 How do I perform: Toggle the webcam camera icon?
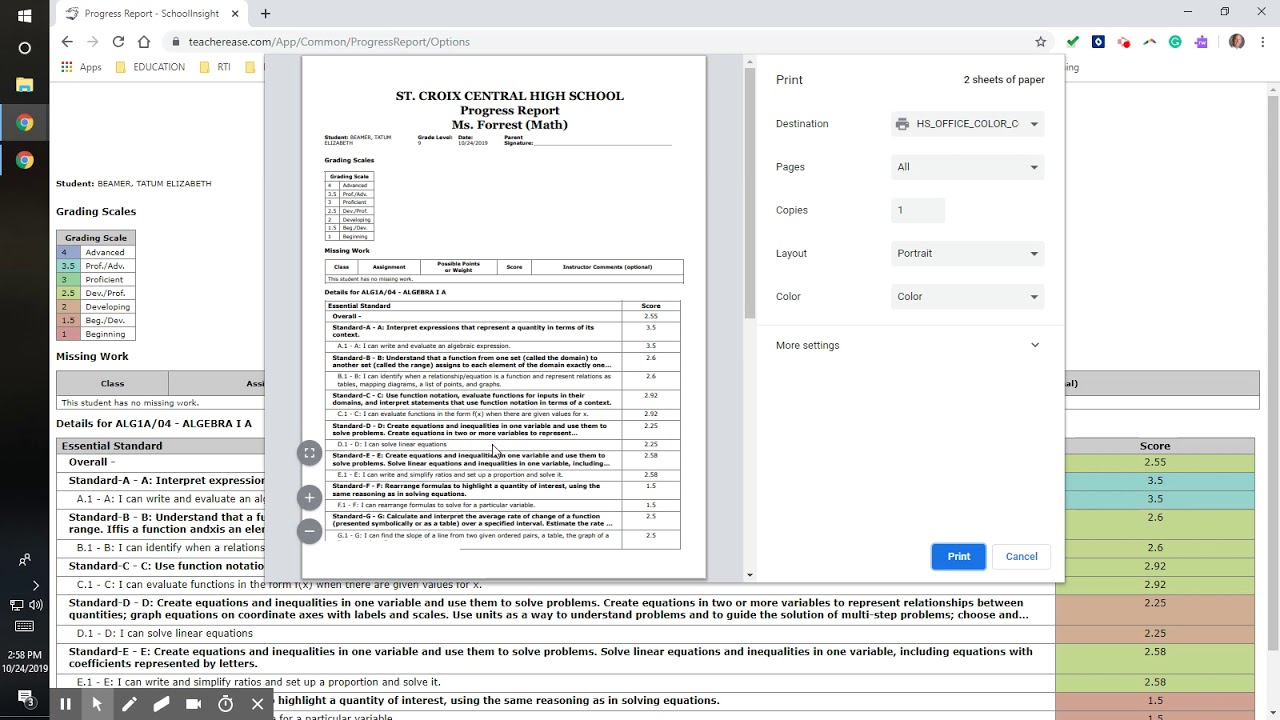pyautogui.click(x=193, y=704)
